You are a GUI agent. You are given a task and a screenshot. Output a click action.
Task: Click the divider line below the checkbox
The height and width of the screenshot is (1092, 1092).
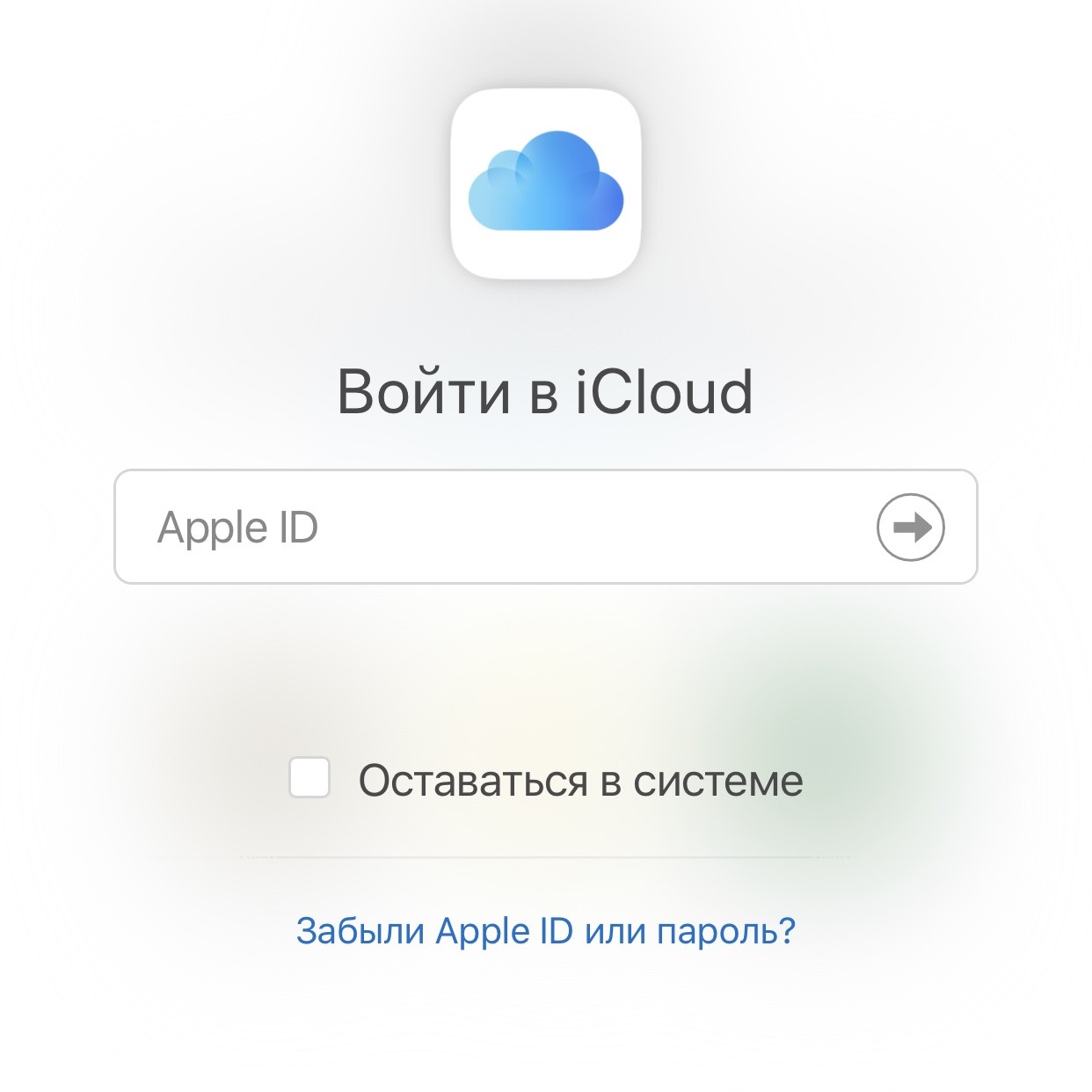tap(546, 856)
